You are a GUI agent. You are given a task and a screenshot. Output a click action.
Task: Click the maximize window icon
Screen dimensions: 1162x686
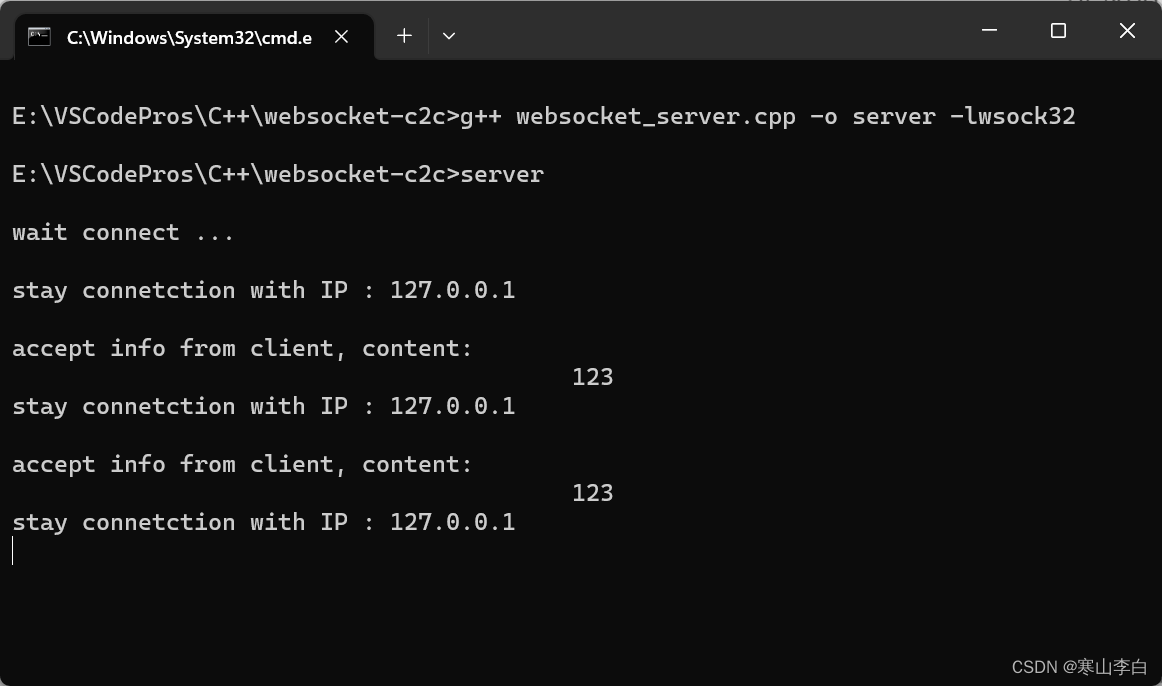pyautogui.click(x=1057, y=31)
